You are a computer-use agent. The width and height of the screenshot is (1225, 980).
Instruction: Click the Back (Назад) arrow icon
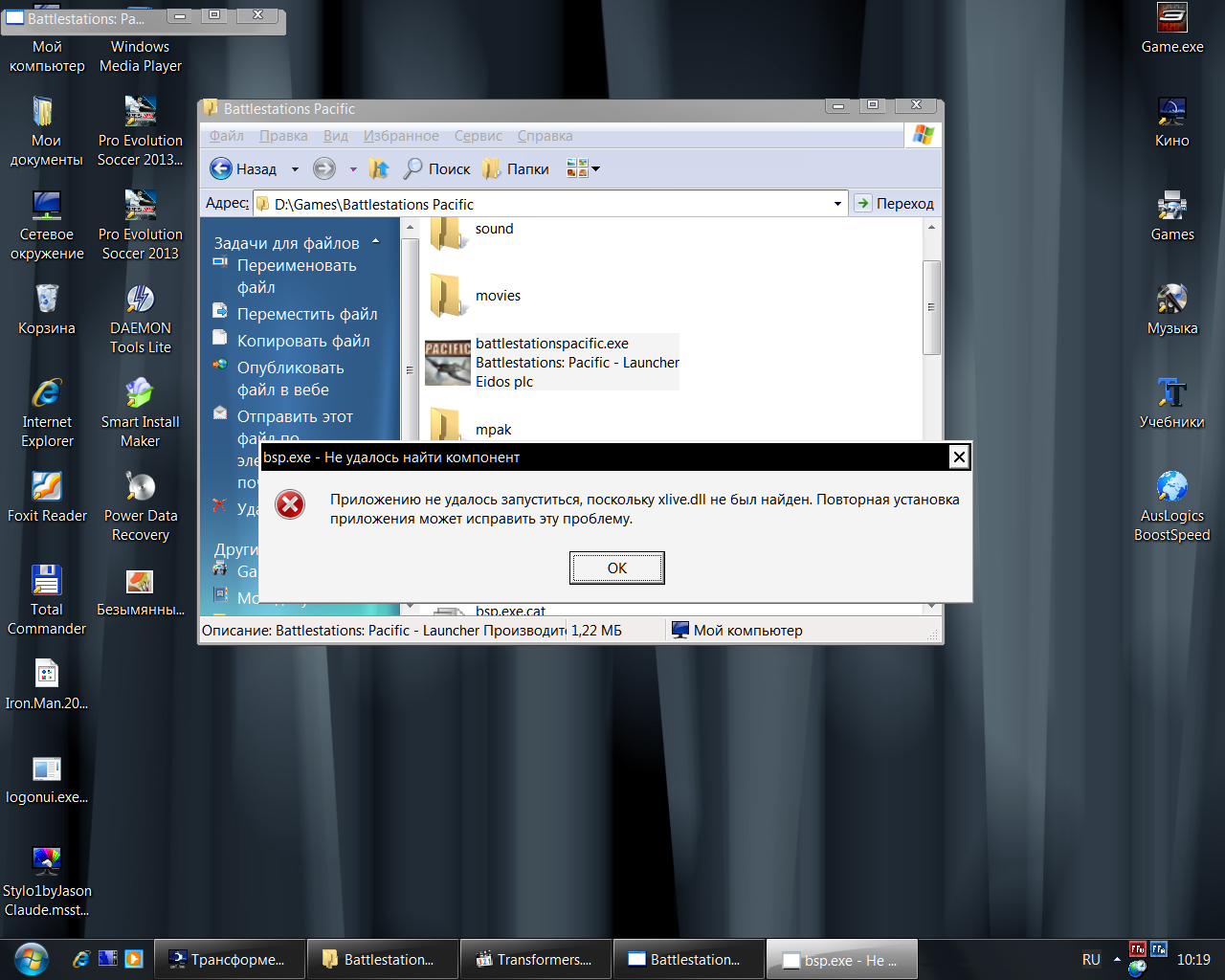[x=221, y=168]
